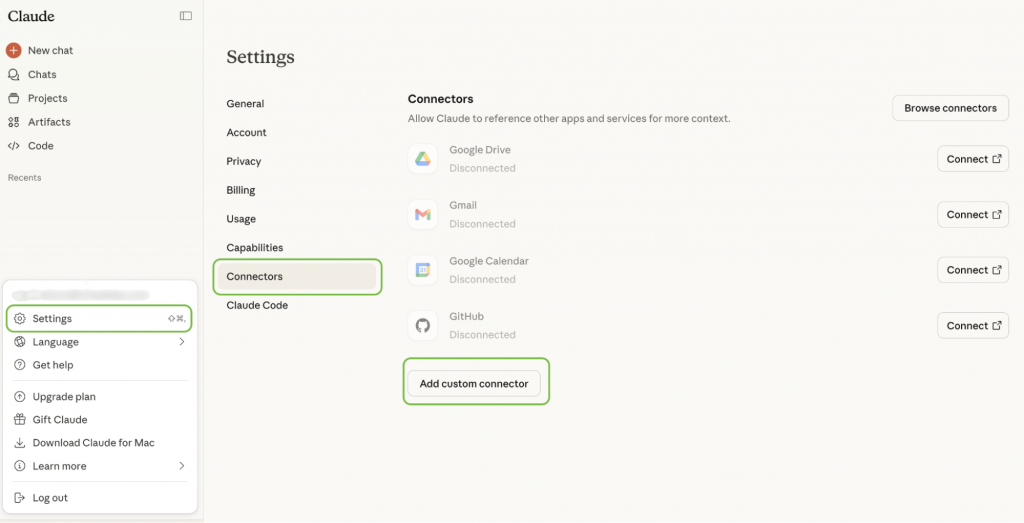Click the Google Calendar connector icon
This screenshot has width=1024, height=523.
(x=423, y=270)
